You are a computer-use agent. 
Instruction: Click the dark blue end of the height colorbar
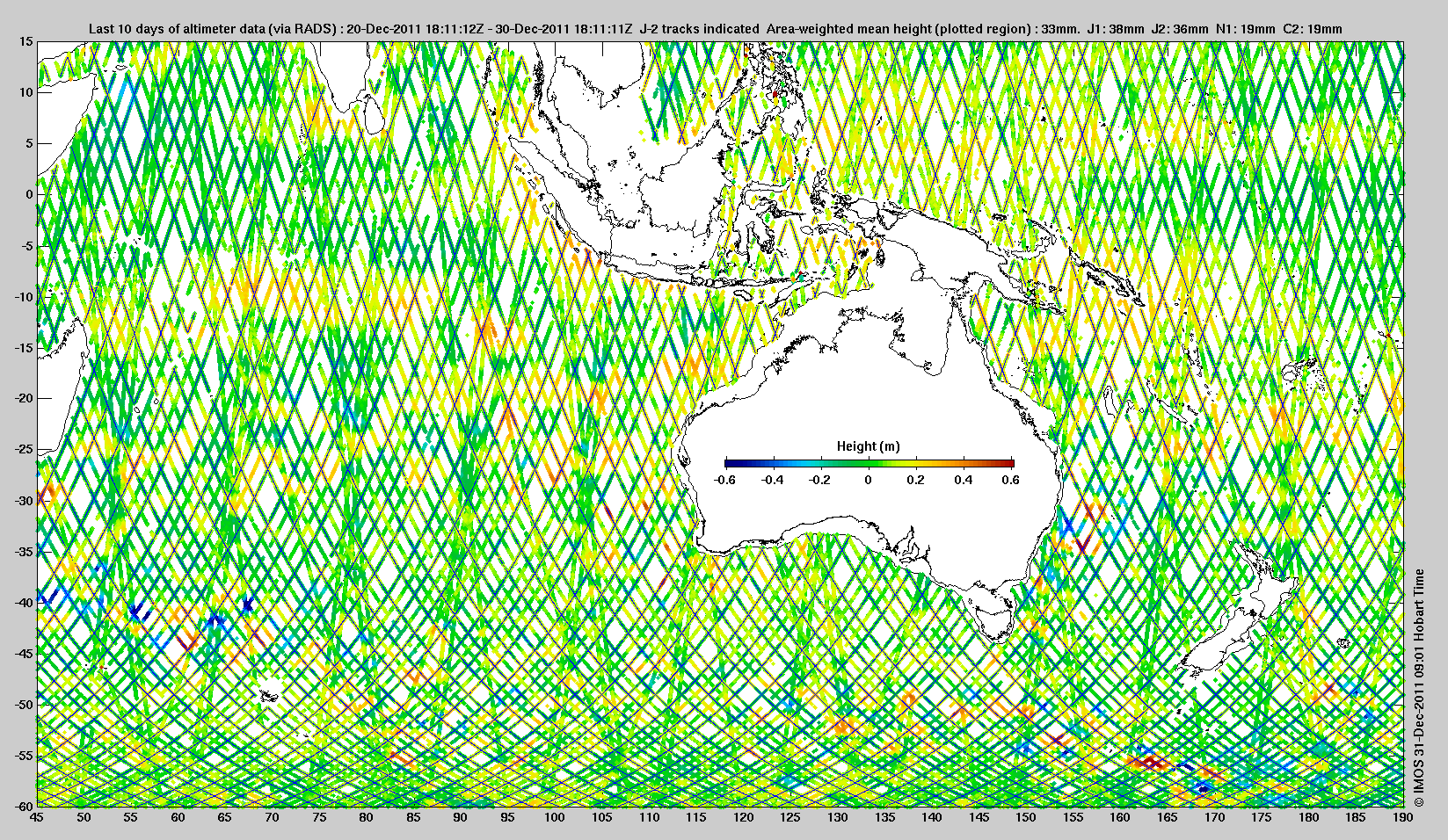730,462
